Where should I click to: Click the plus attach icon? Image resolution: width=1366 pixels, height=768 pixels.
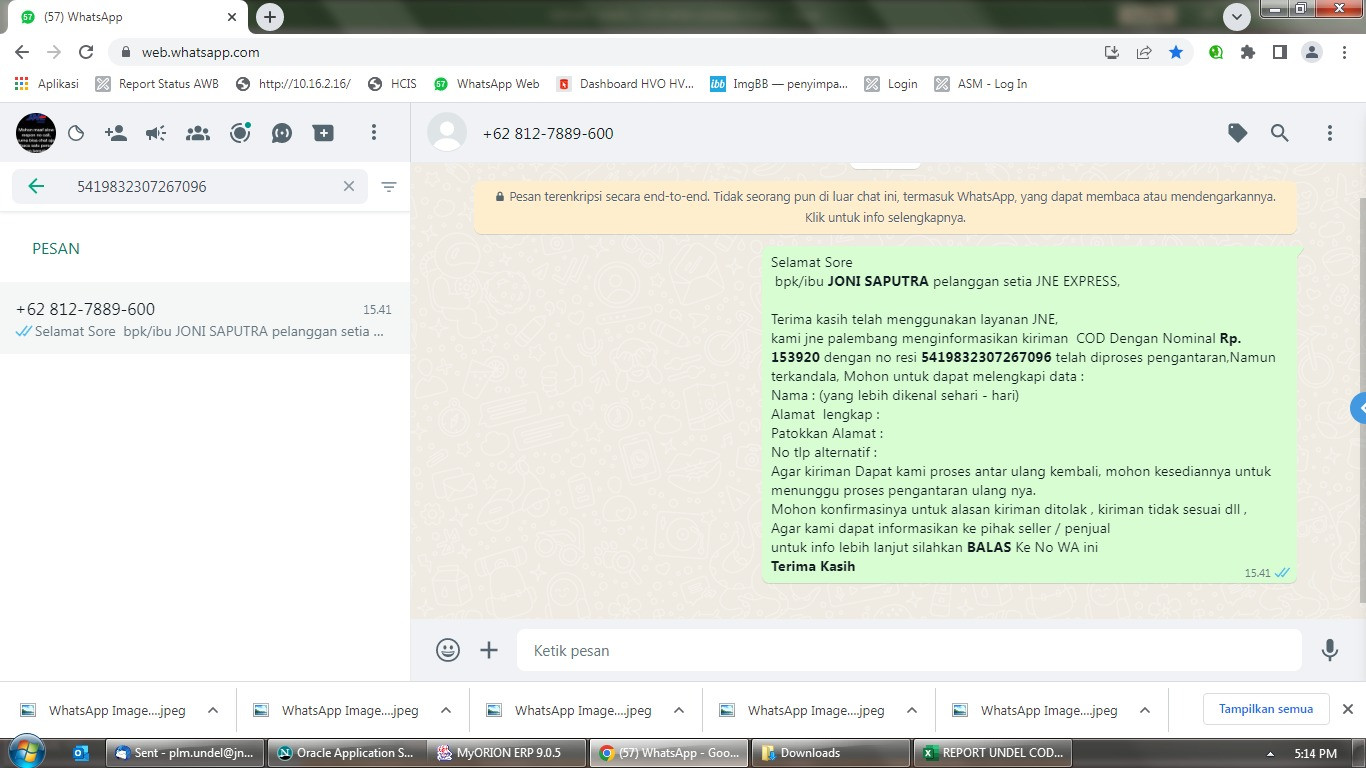(x=489, y=650)
